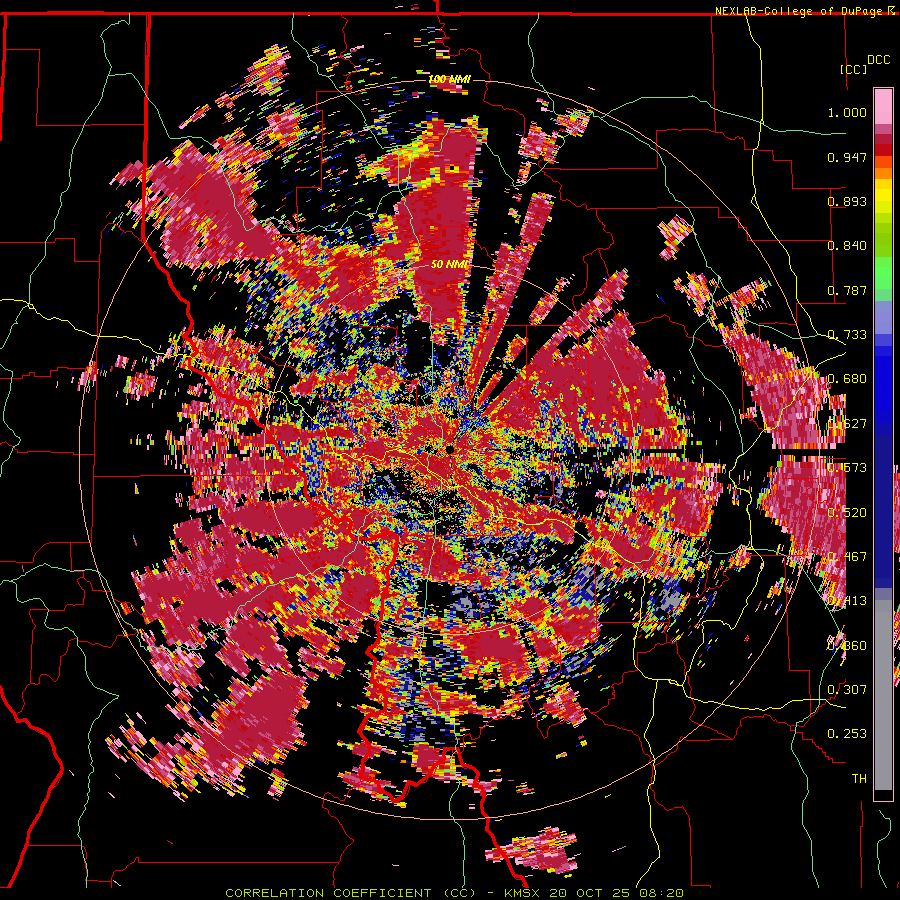Click the 1.000 scale value
The image size is (900, 900).
[x=847, y=112]
